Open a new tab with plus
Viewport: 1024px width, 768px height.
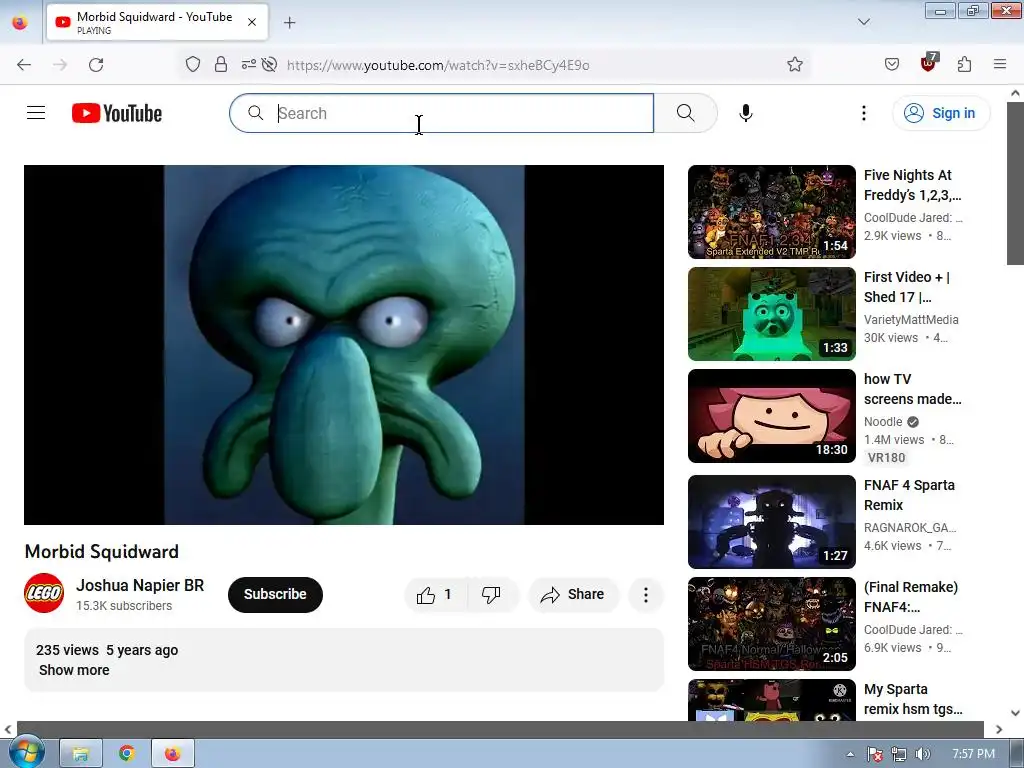tap(289, 23)
